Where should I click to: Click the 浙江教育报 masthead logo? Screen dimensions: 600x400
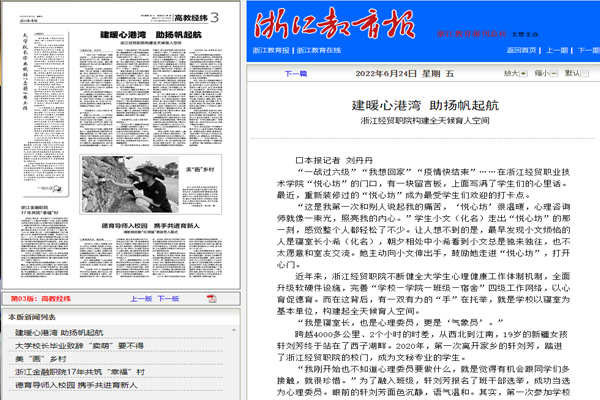tap(330, 22)
